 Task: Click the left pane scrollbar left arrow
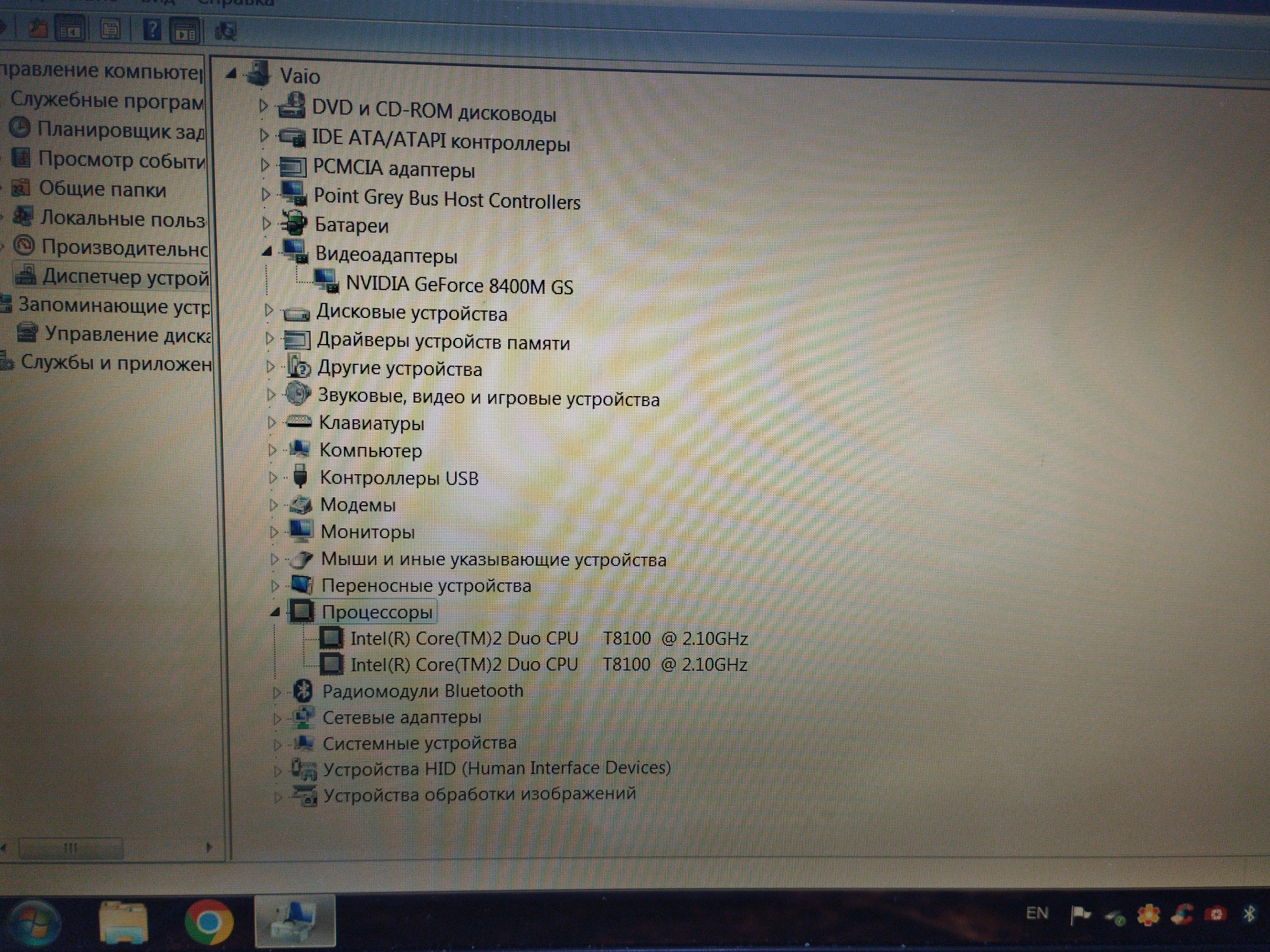4,848
